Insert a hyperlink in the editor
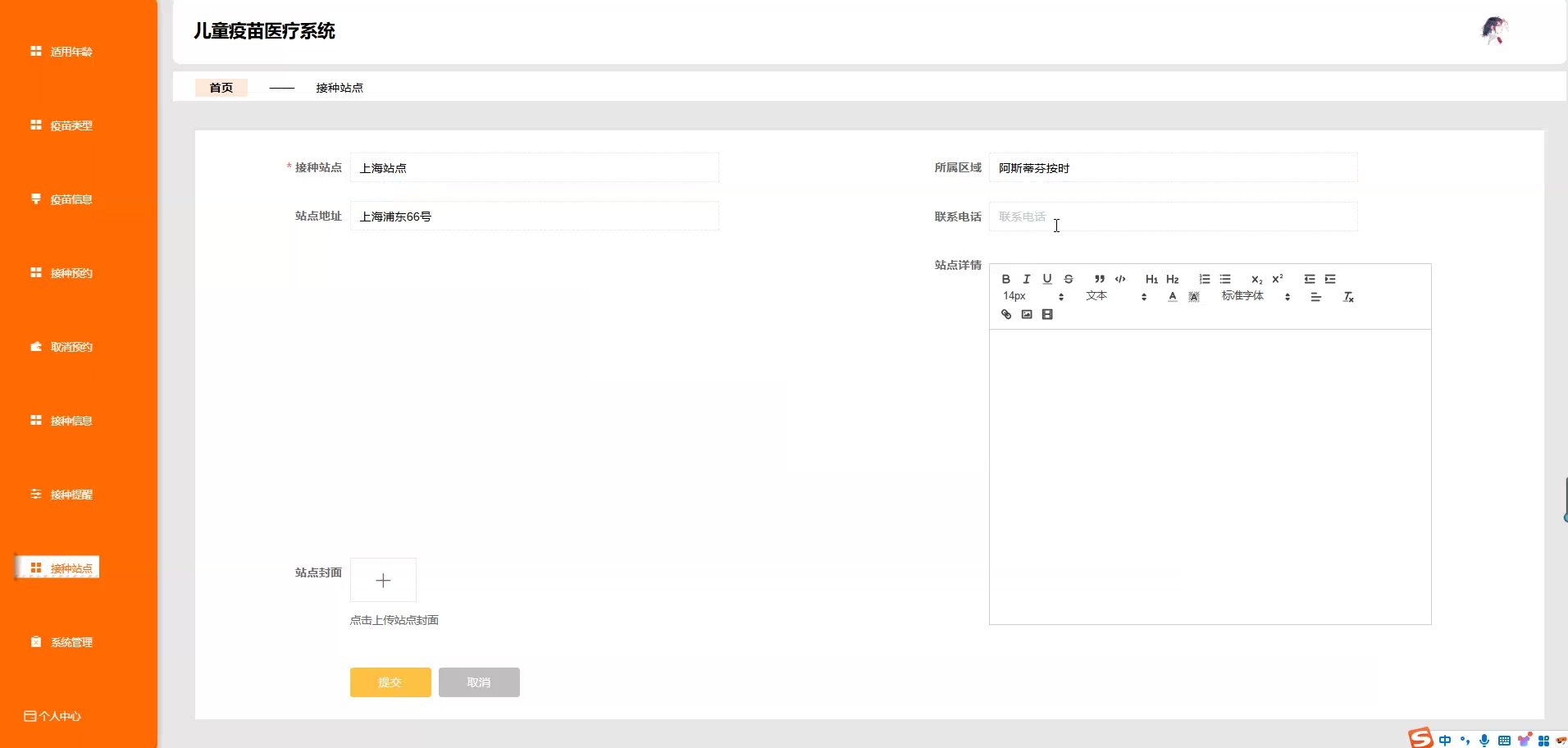1568x748 pixels. click(1006, 314)
